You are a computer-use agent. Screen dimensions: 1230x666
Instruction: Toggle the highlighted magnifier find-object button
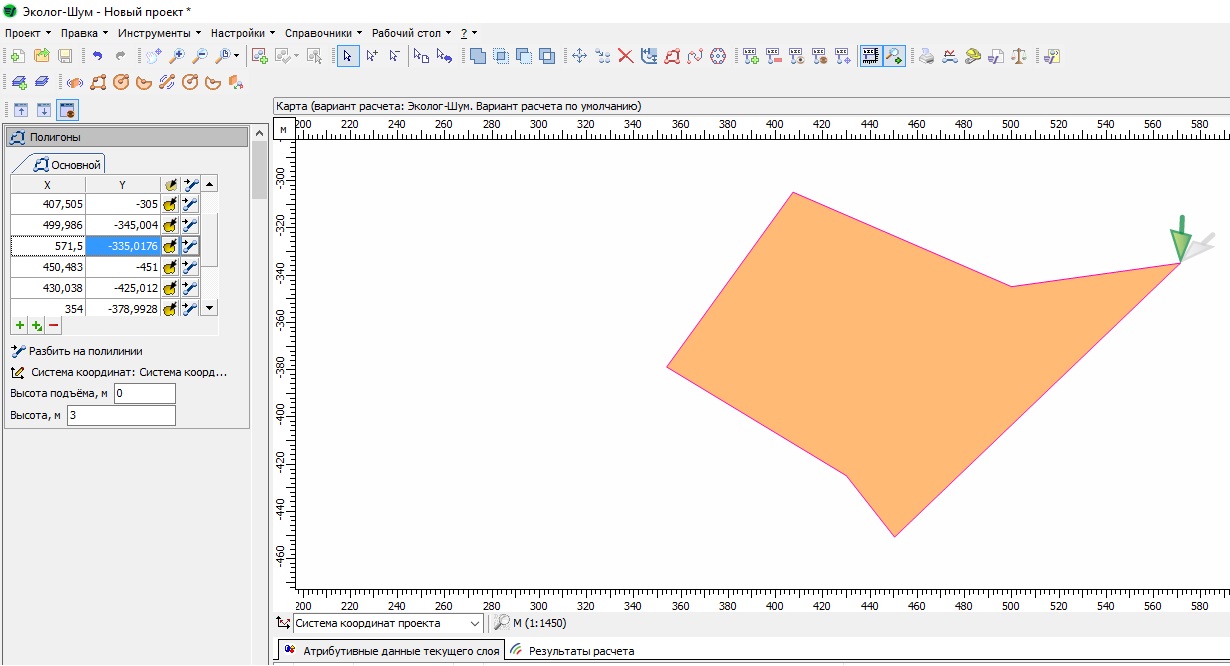(894, 56)
